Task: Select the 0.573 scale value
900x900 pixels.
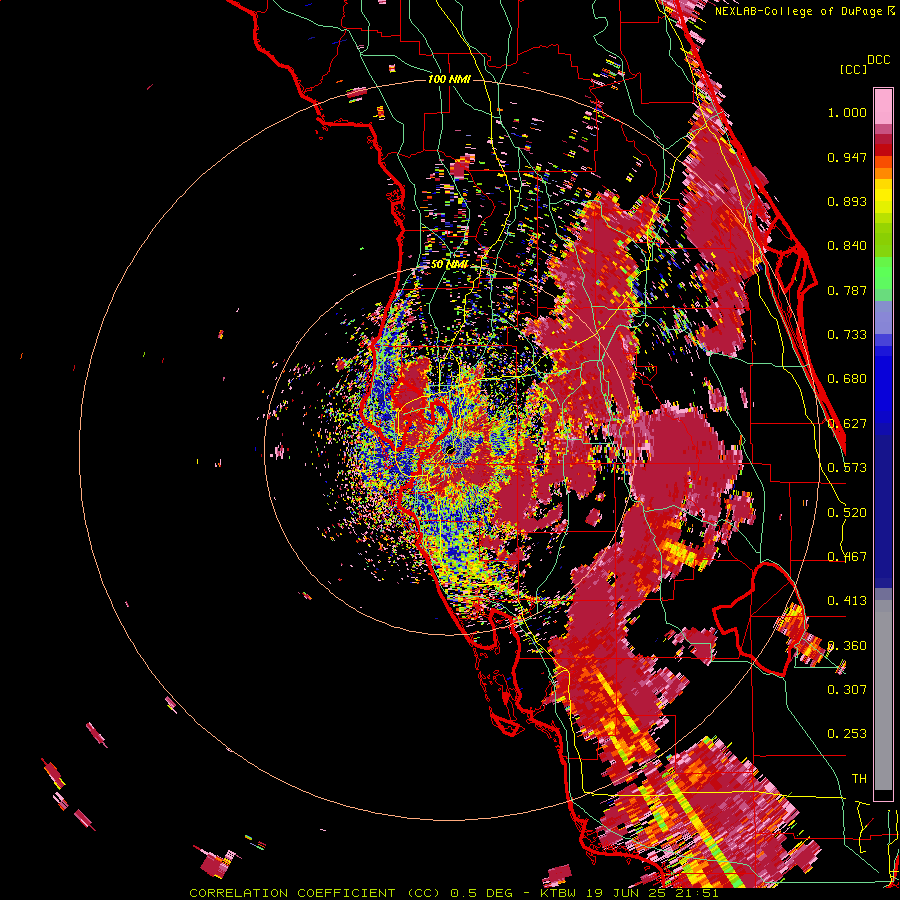Action: point(847,468)
